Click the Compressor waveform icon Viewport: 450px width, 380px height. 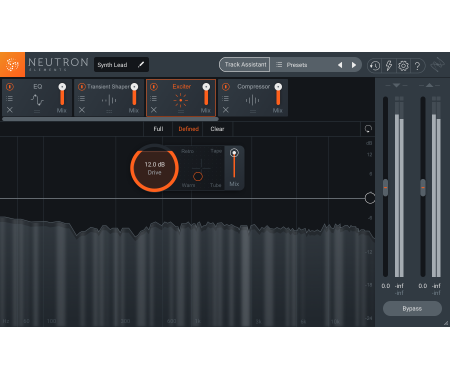tap(252, 100)
